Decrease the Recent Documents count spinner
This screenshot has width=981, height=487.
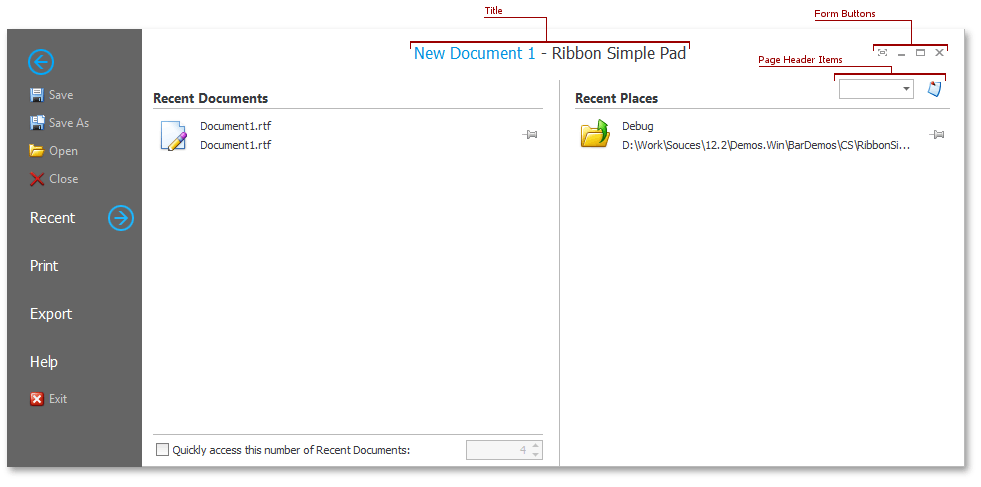click(x=535, y=454)
